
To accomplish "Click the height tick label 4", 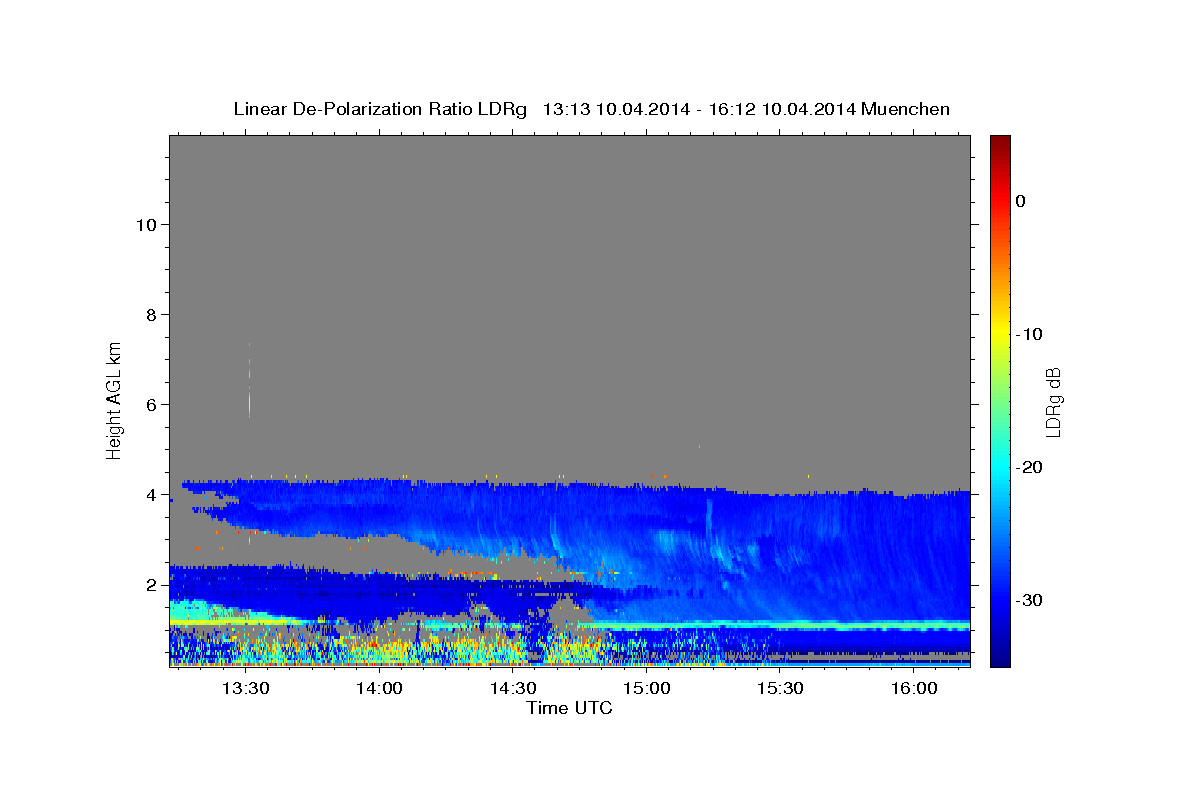I will point(150,494).
